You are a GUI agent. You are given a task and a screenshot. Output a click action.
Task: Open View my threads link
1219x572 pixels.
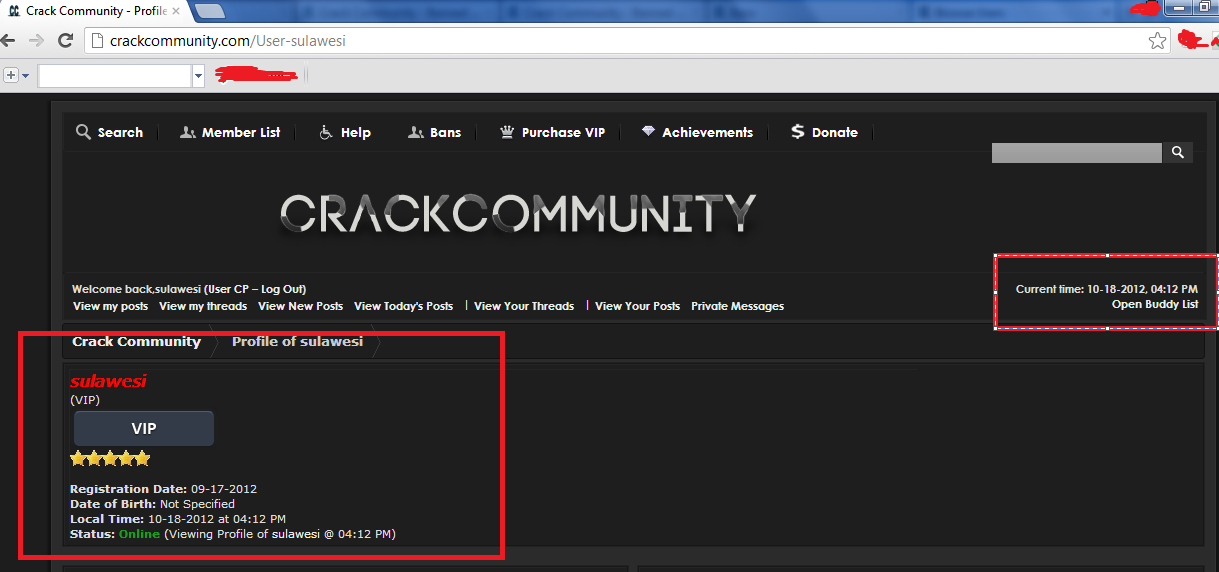(203, 306)
